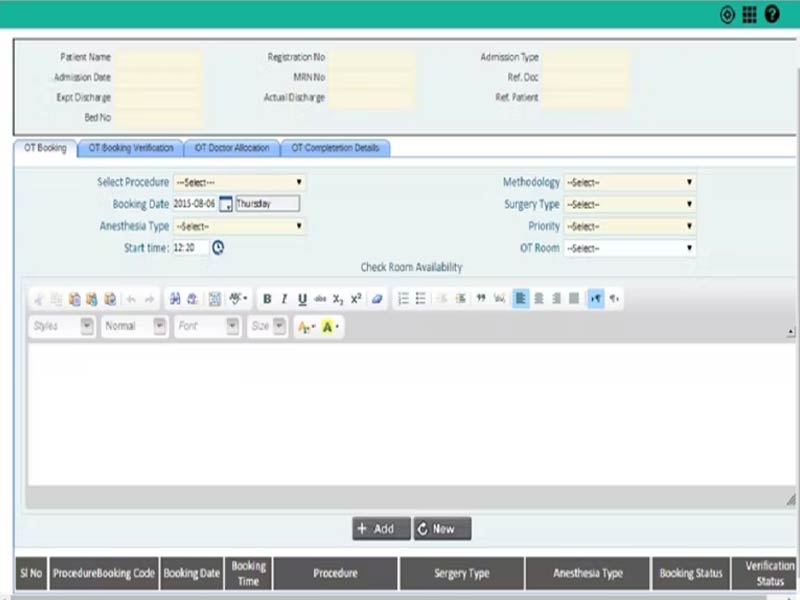Open the Booking Date calendar picker

coord(225,204)
